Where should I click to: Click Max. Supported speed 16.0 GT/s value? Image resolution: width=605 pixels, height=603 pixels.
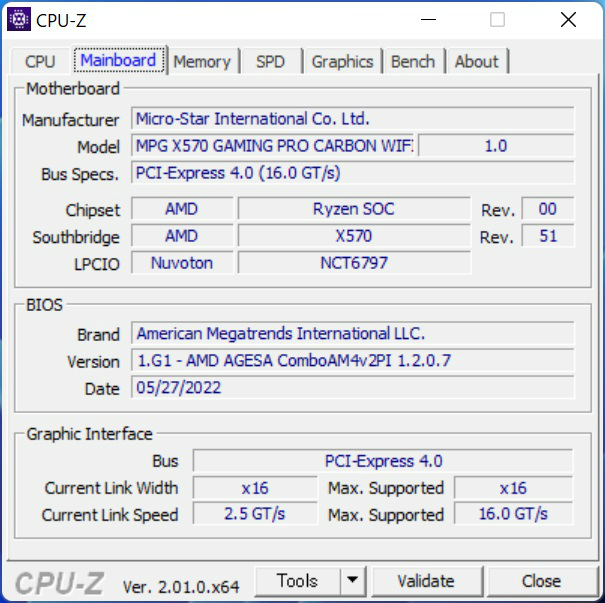[513, 514]
